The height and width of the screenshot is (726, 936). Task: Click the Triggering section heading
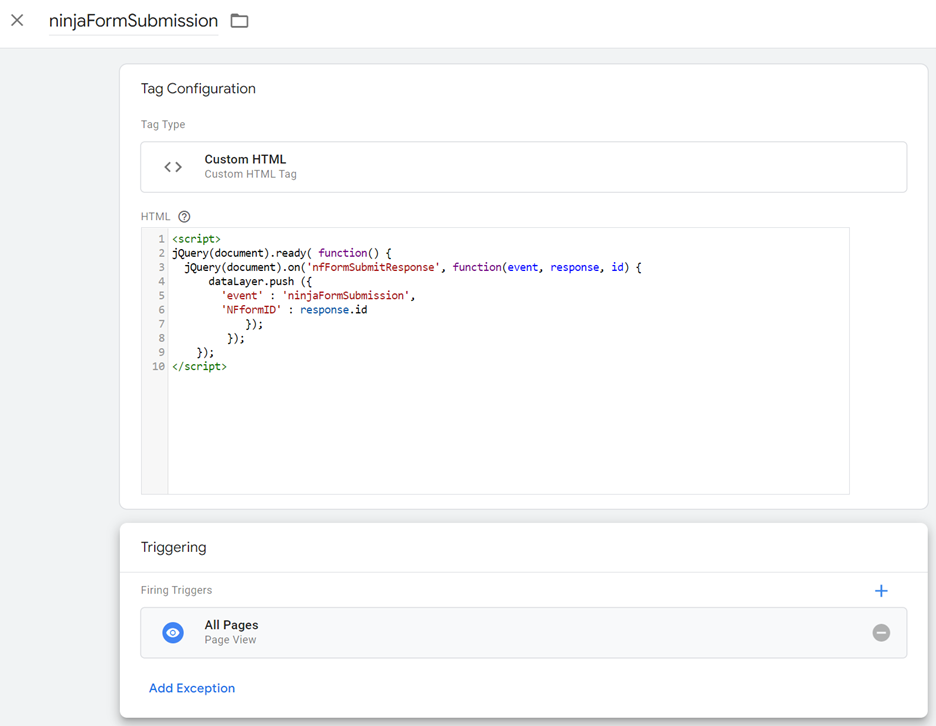point(173,548)
